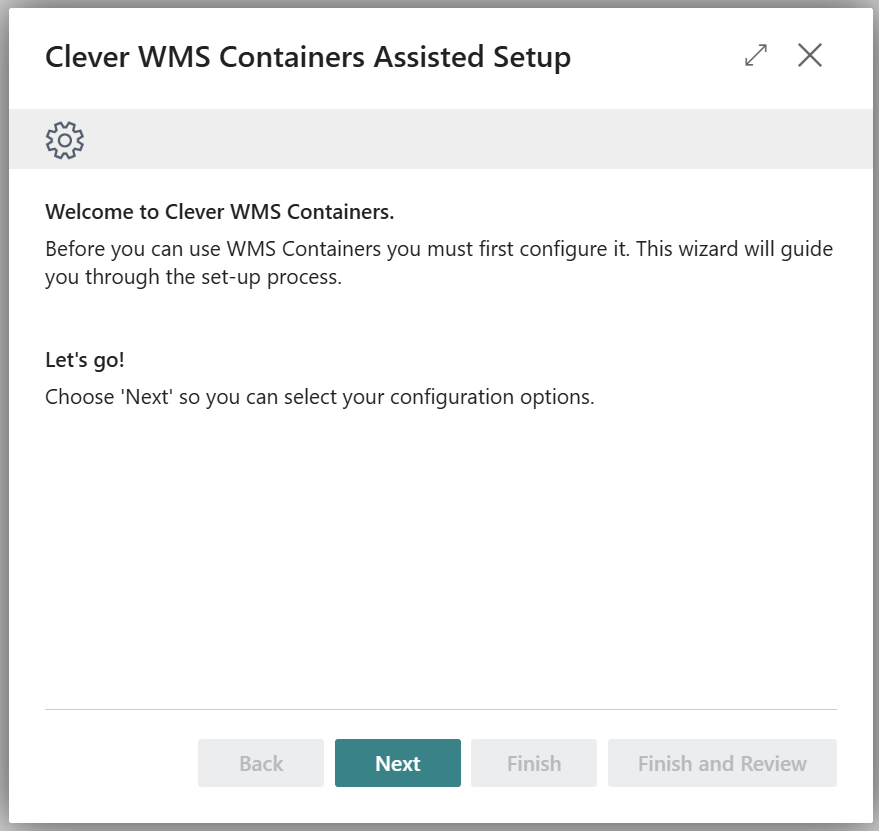Click the "Before you can use WMS Containers" line
This screenshot has width=879, height=831.
pyautogui.click(x=439, y=248)
